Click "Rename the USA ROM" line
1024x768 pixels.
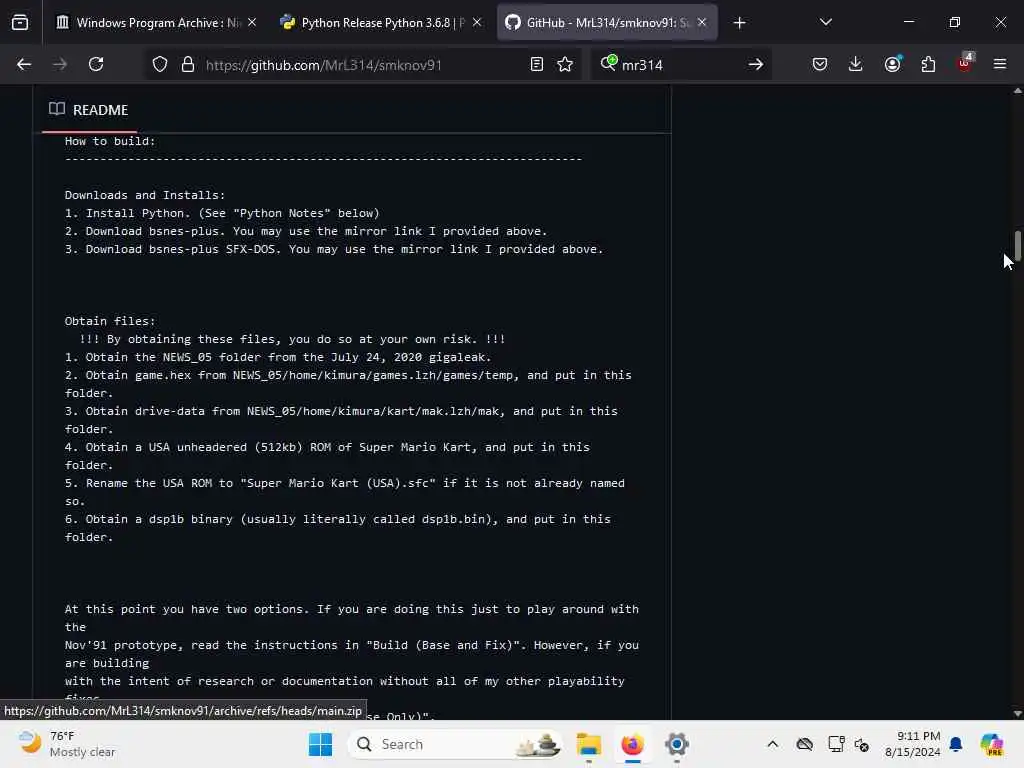pos(344,492)
